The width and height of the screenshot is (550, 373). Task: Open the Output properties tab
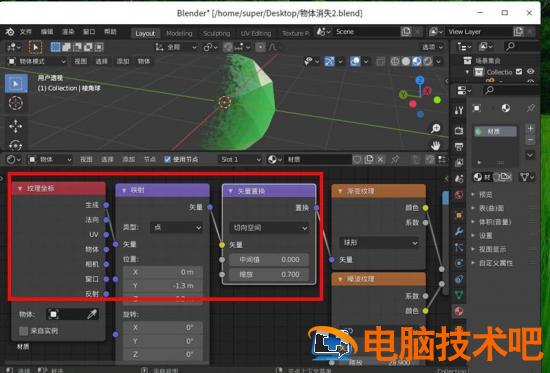pos(459,147)
